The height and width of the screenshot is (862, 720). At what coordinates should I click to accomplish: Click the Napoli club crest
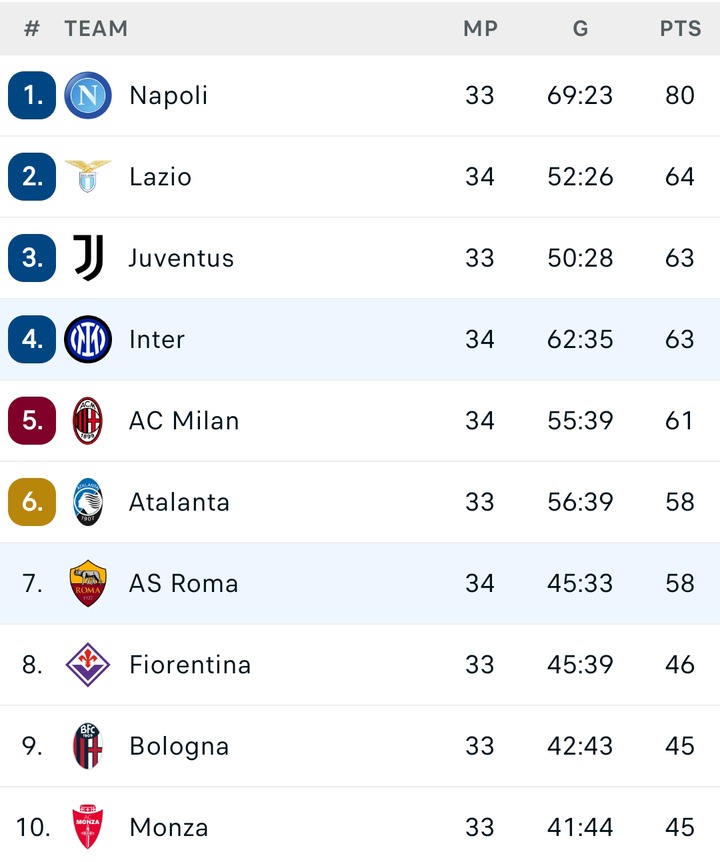tap(88, 95)
